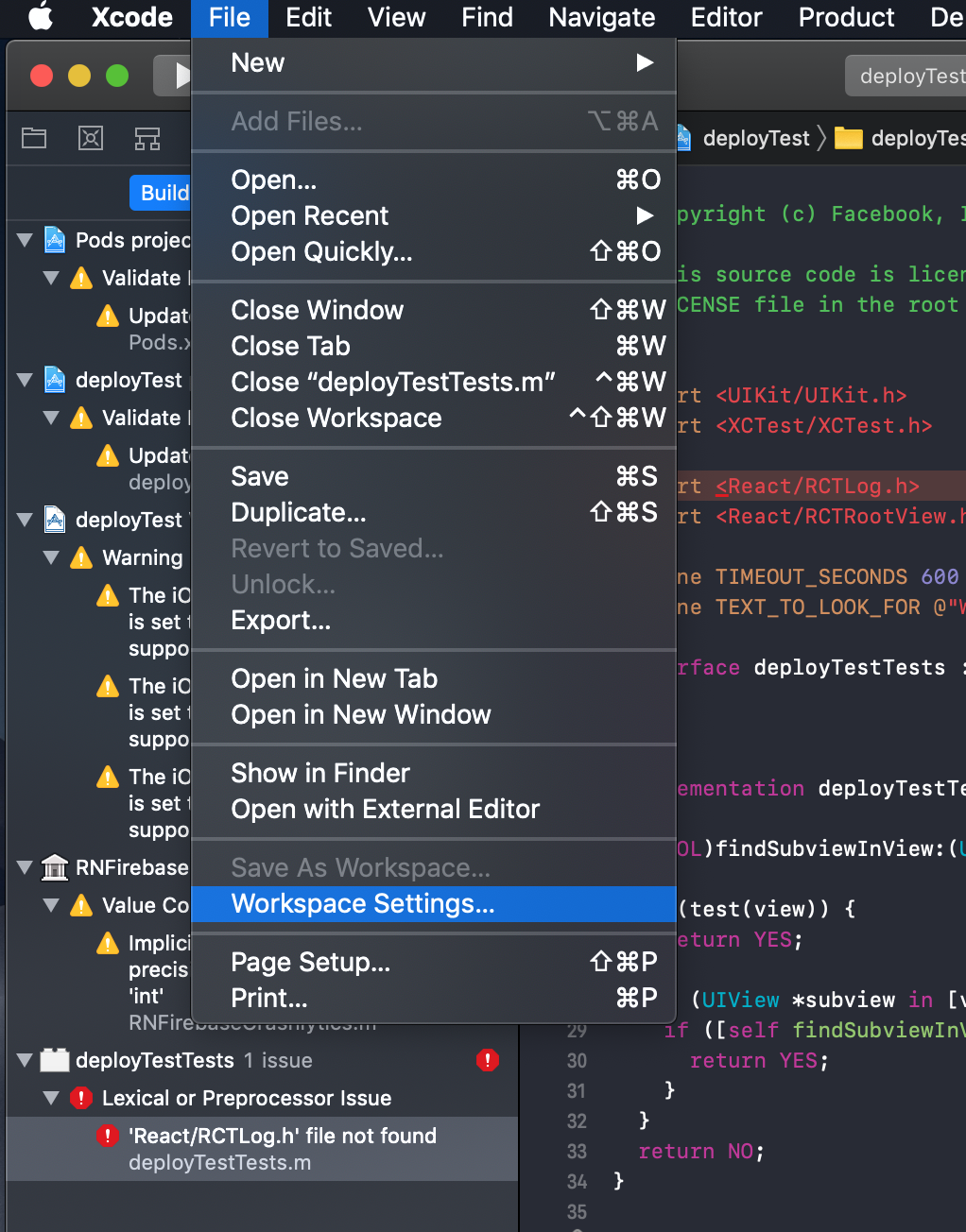Collapse Validate group under deployTest project

(x=52, y=418)
